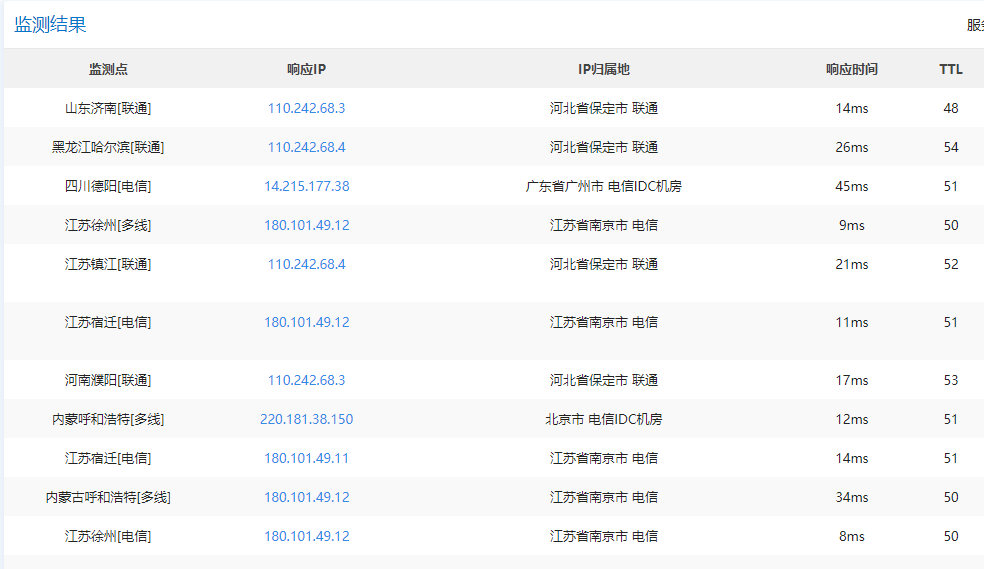
Task: Click the TTL value 53
Action: click(x=951, y=380)
